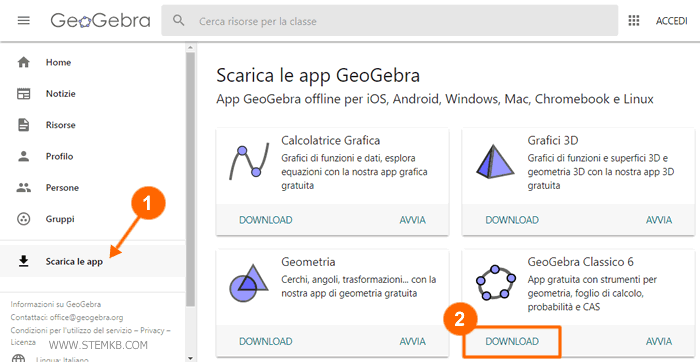
Task: Click the Profilo person icon
Action: click(23, 156)
